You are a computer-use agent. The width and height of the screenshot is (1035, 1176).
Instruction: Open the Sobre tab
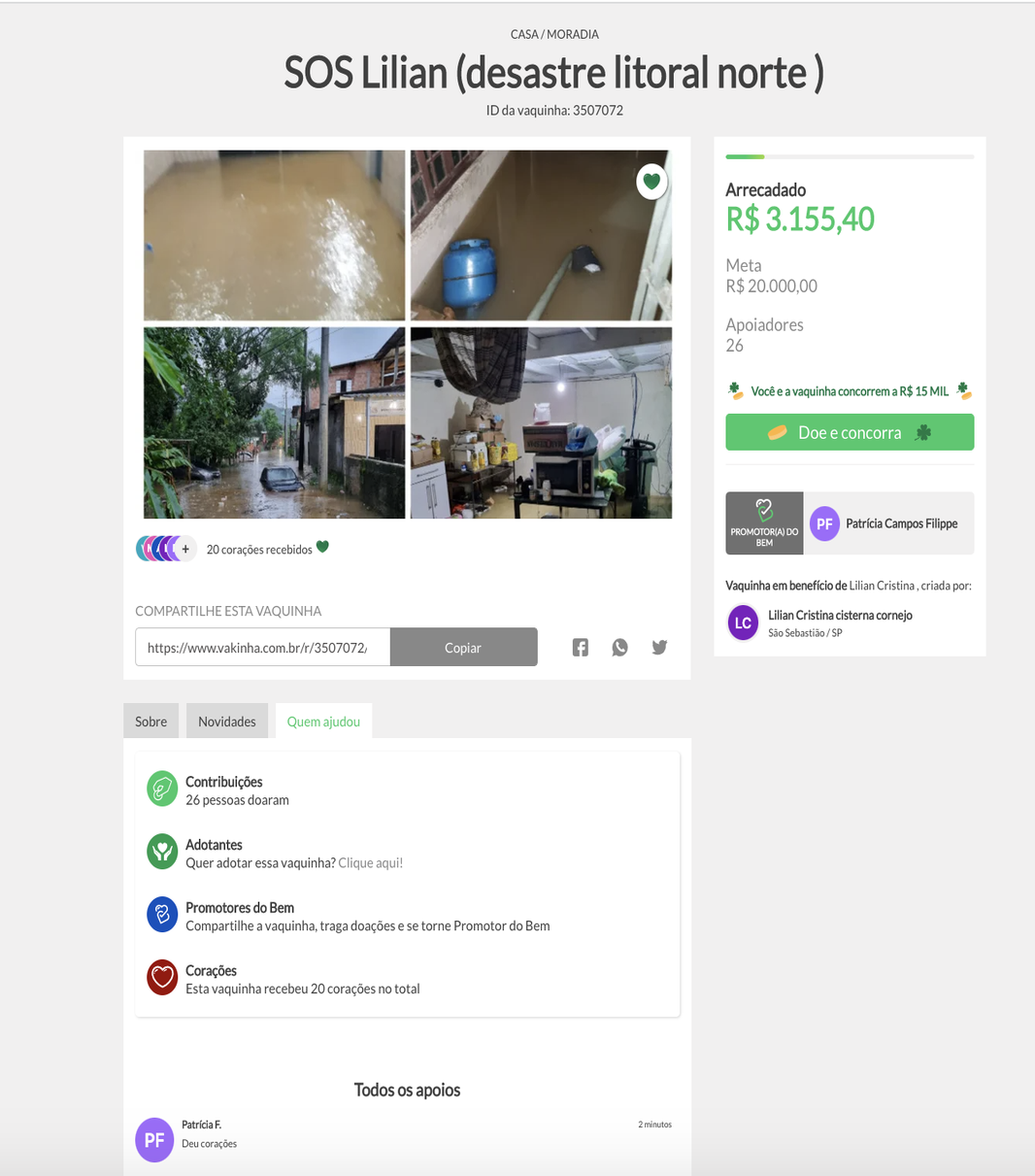coord(150,722)
